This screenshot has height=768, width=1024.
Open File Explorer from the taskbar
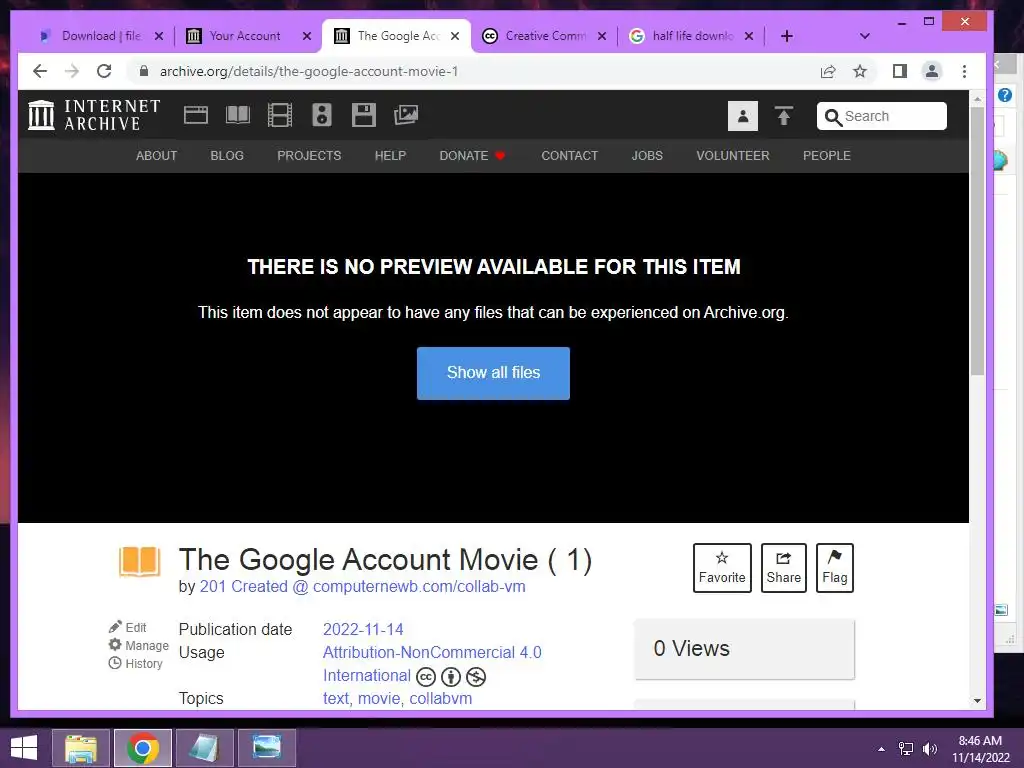tap(81, 748)
